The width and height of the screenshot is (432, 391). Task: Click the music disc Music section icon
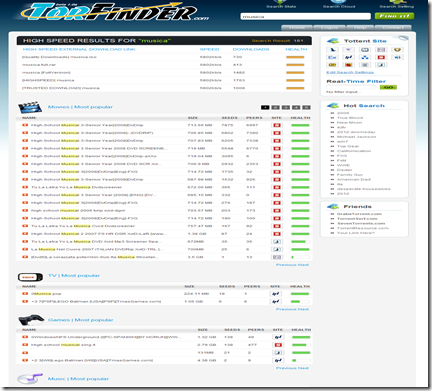(30, 379)
